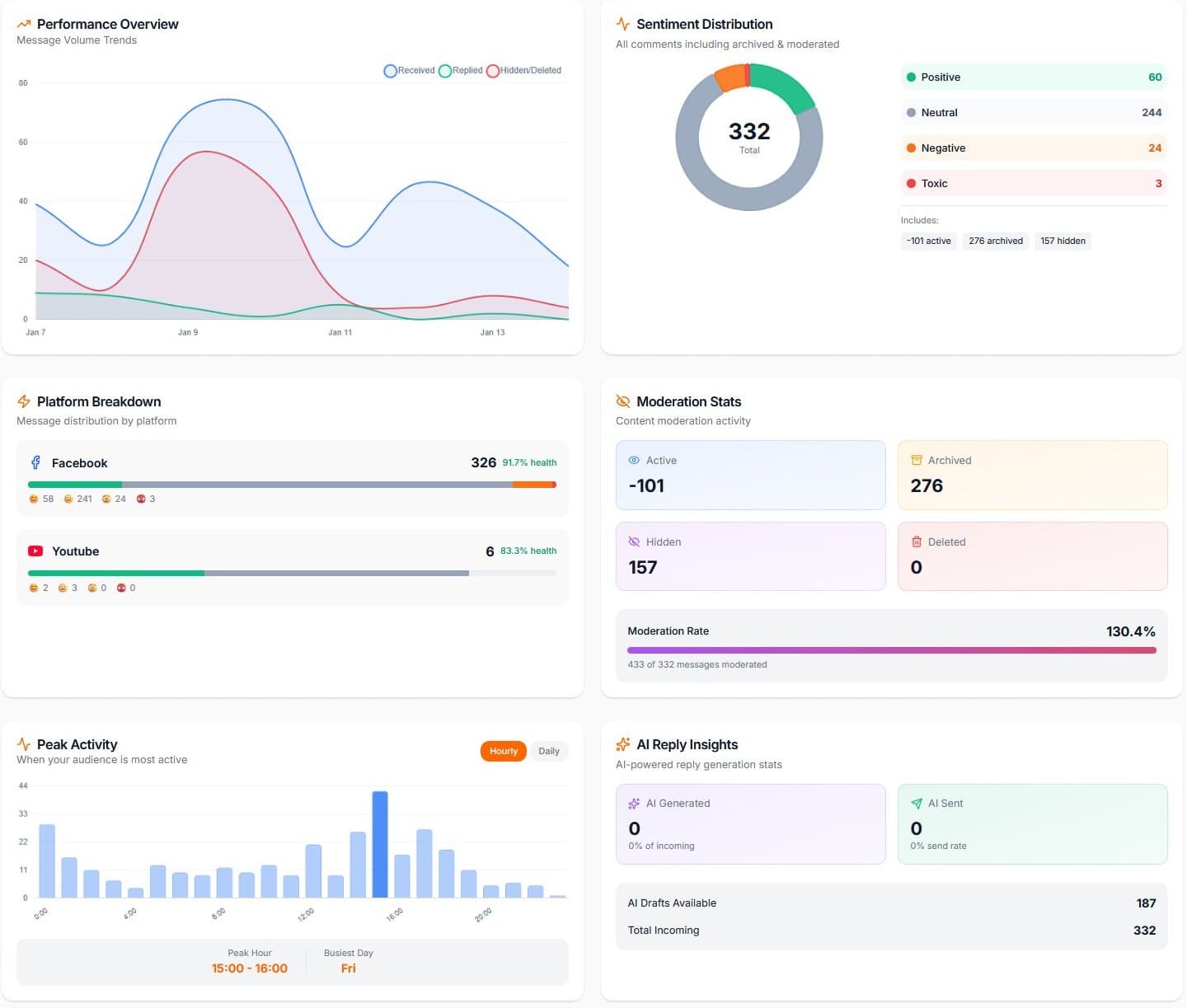Click the sparkle icon beside AI Generated
This screenshot has height=1008, width=1187.
coord(634,803)
